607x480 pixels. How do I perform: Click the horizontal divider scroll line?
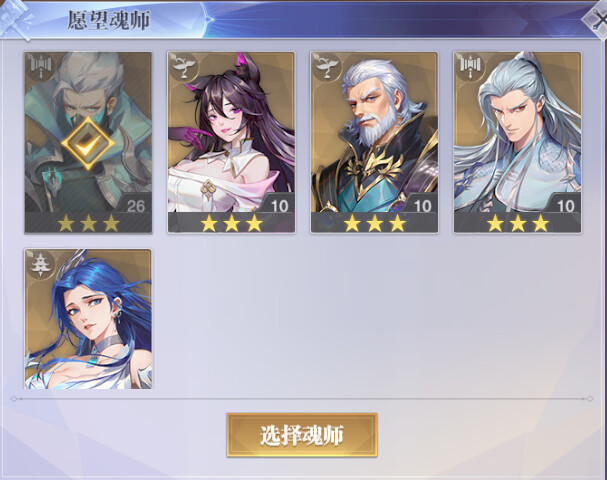tap(302, 398)
